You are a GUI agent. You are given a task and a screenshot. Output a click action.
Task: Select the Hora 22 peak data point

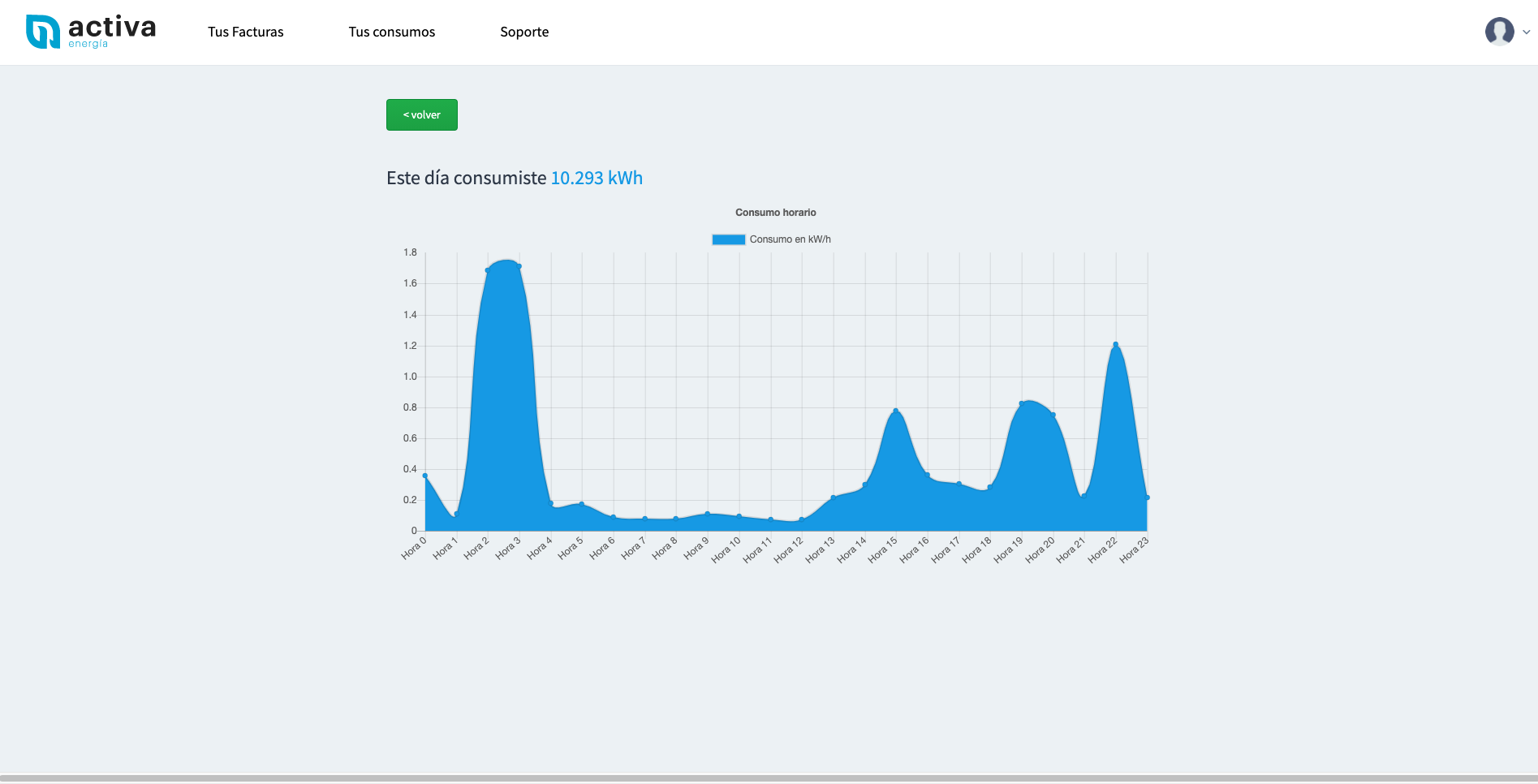[x=1116, y=345]
